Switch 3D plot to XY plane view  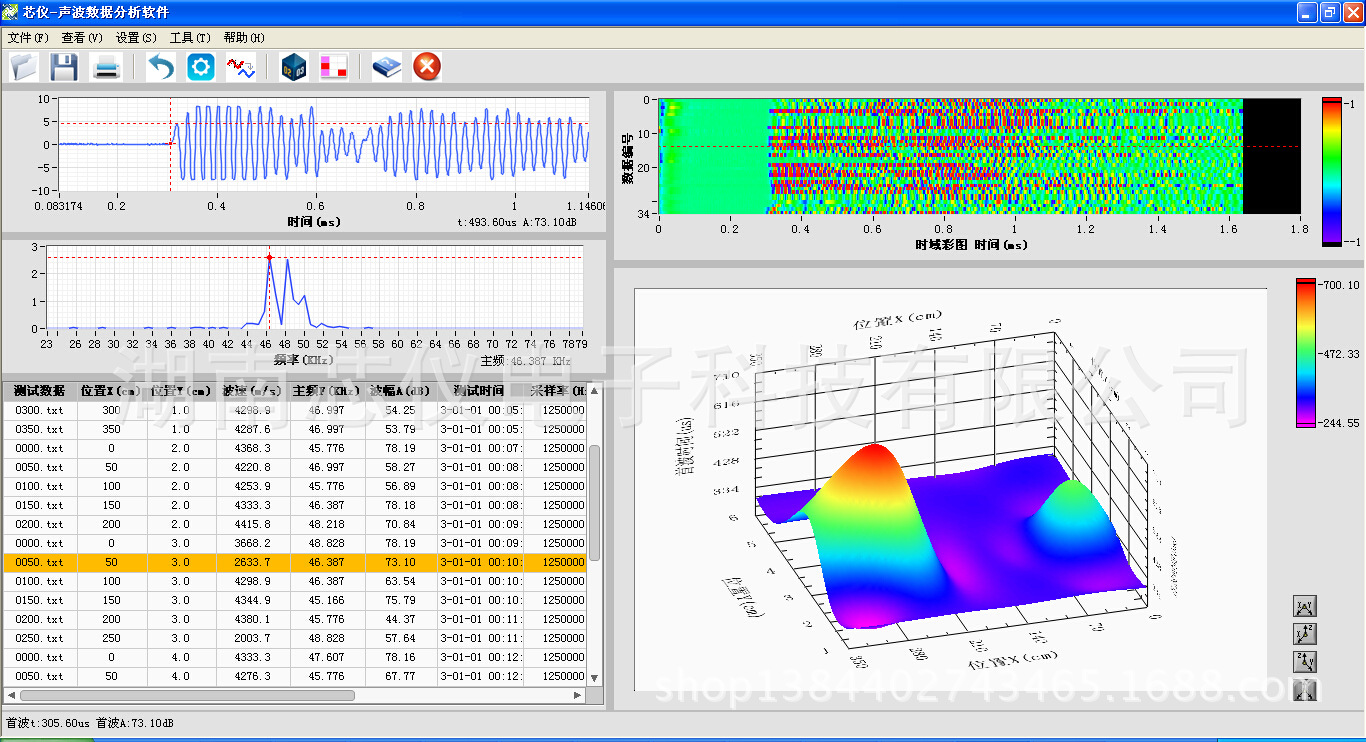[1305, 606]
